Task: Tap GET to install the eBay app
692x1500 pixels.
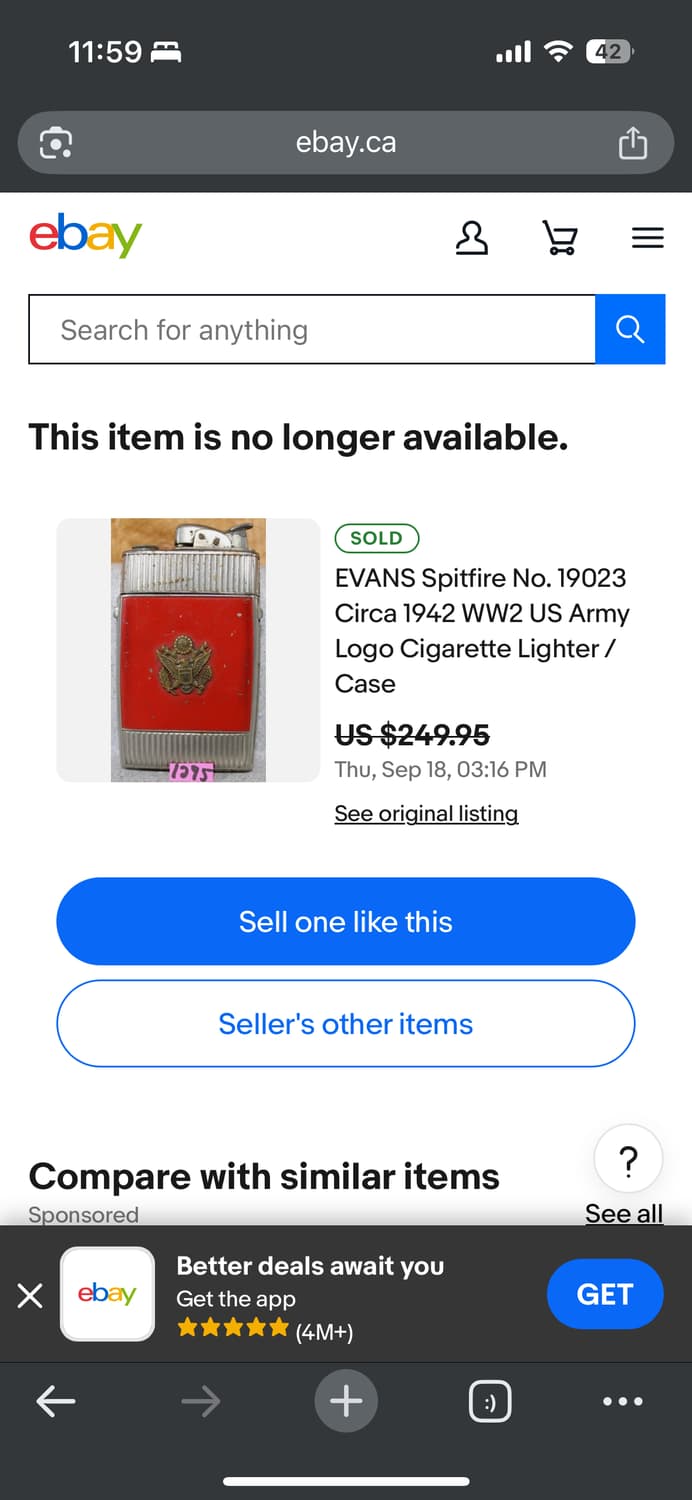Action: 604,1294
